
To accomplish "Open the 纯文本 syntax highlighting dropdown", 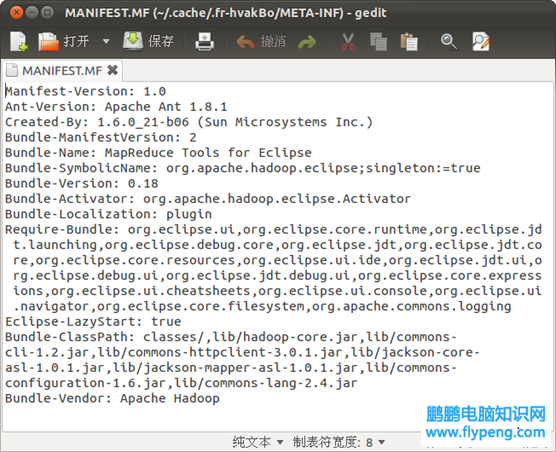I will coord(258,442).
